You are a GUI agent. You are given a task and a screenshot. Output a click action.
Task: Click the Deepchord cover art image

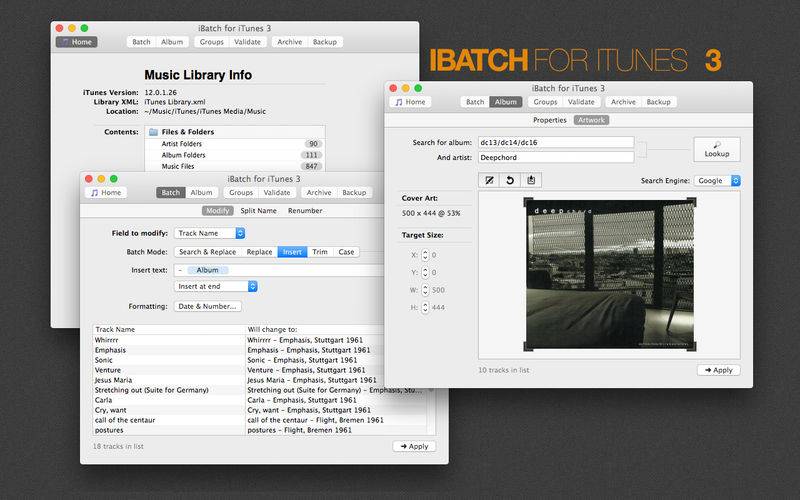click(610, 274)
